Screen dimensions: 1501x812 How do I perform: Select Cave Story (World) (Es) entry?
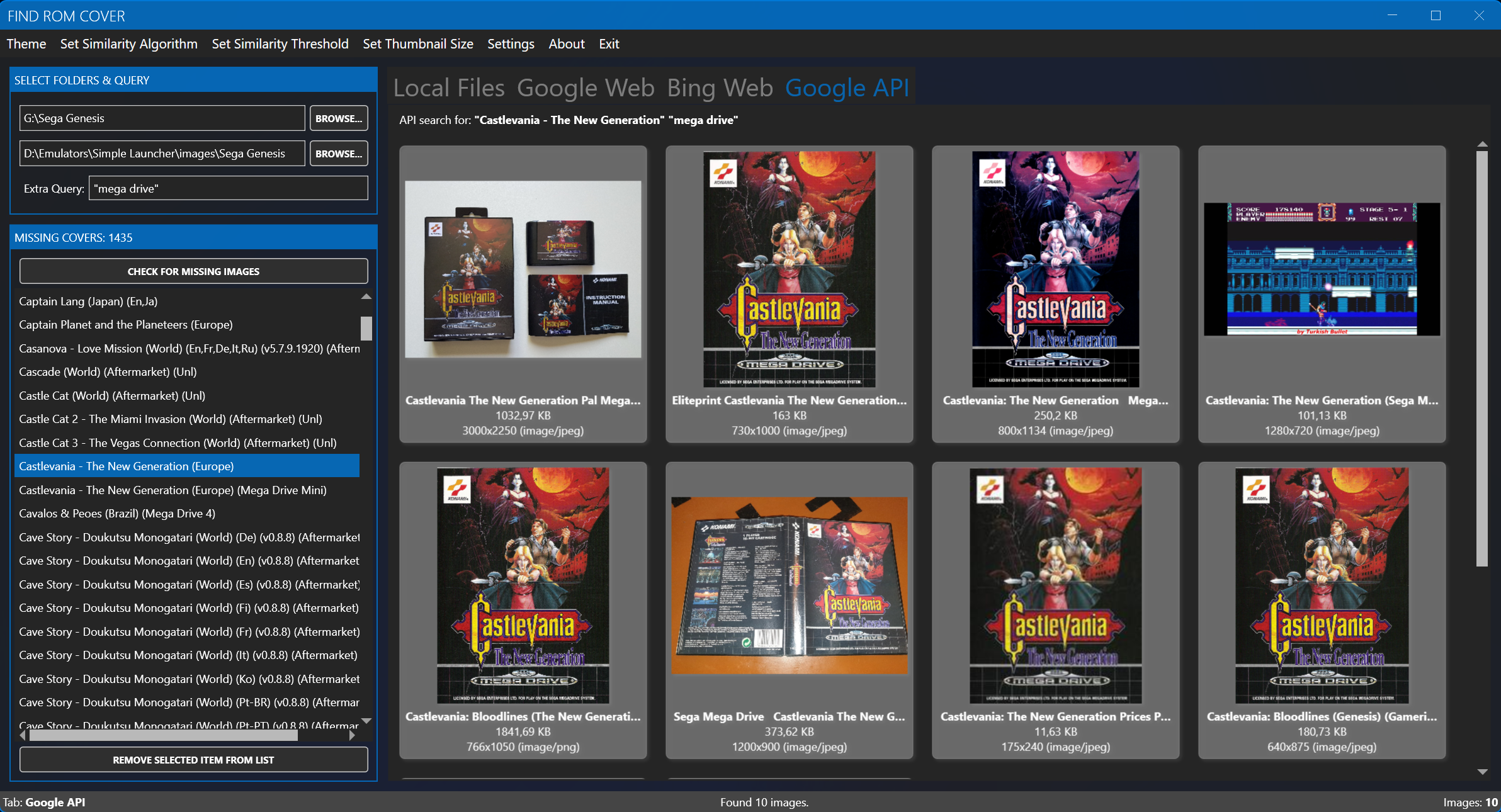pyautogui.click(x=187, y=585)
